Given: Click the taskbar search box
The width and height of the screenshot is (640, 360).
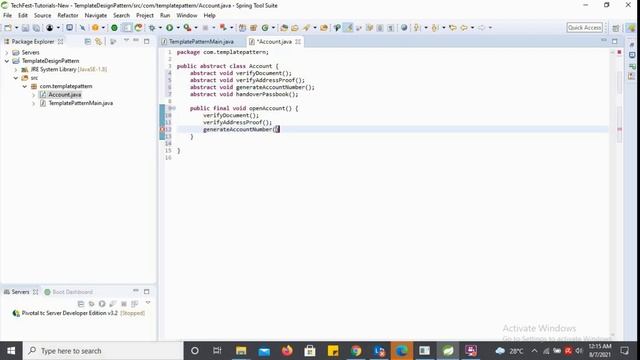Looking at the screenshot, I should (103, 351).
